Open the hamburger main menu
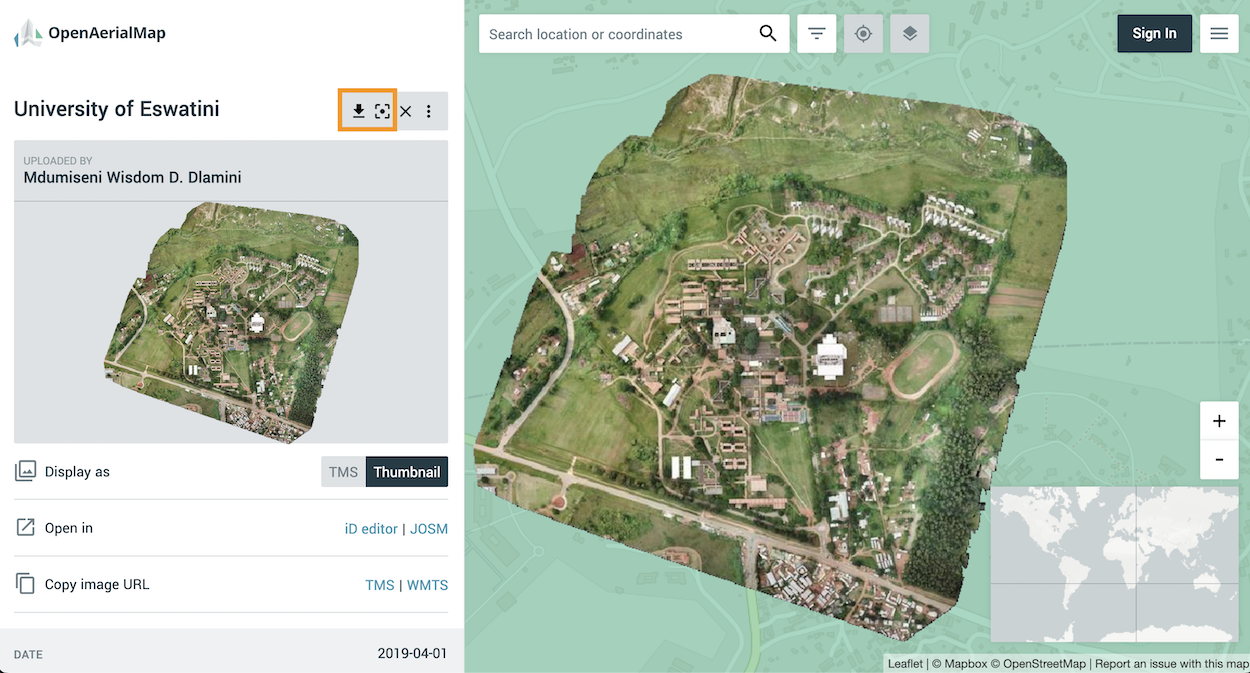Image resolution: width=1250 pixels, height=673 pixels. tap(1218, 34)
